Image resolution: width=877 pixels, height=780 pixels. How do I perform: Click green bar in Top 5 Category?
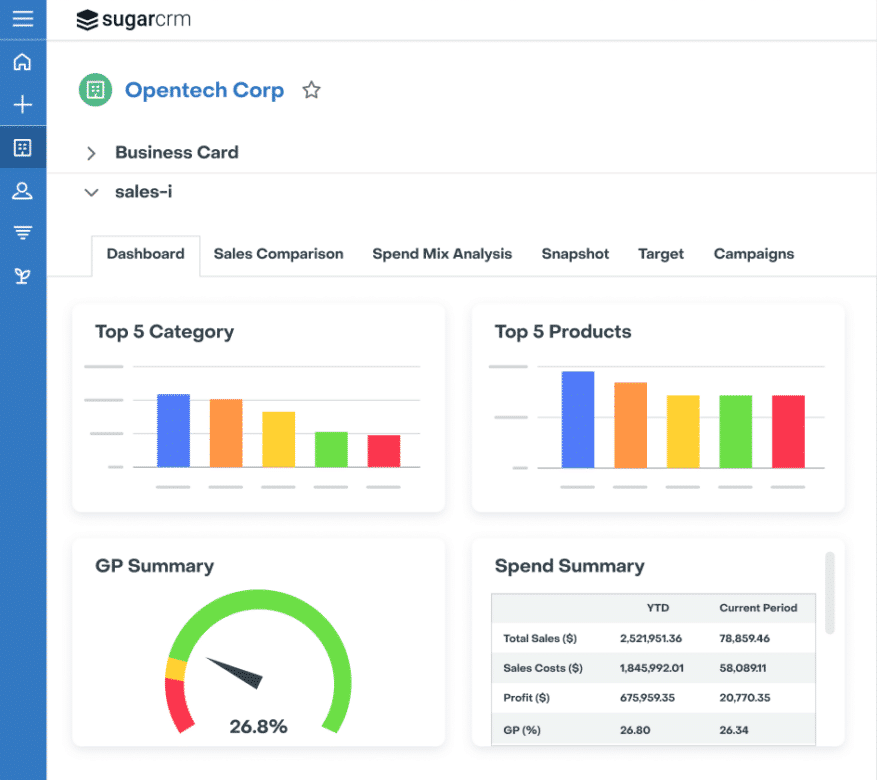(331, 450)
